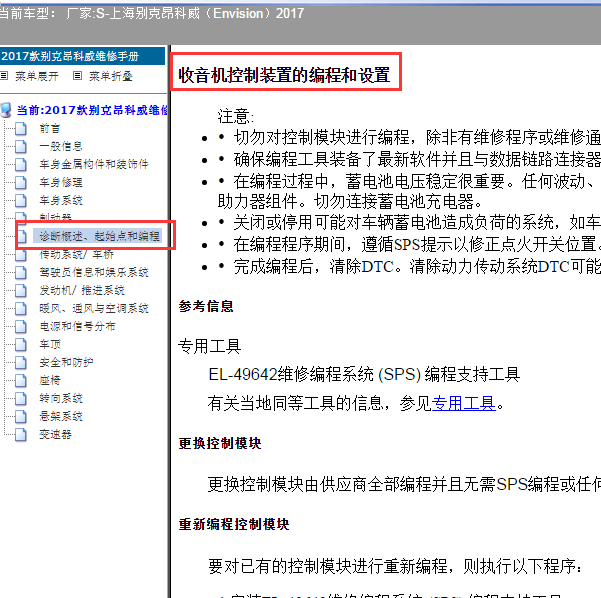Viewport: 601px width, 598px height.
Task: Open the 转向系统 tree entry
Action: point(61,399)
